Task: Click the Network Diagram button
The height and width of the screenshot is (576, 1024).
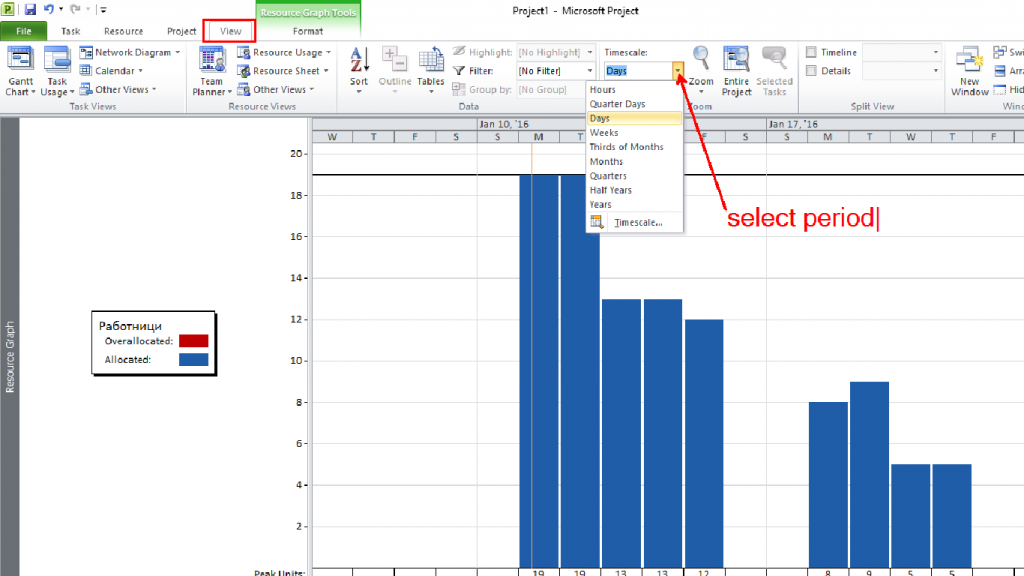Action: [129, 52]
